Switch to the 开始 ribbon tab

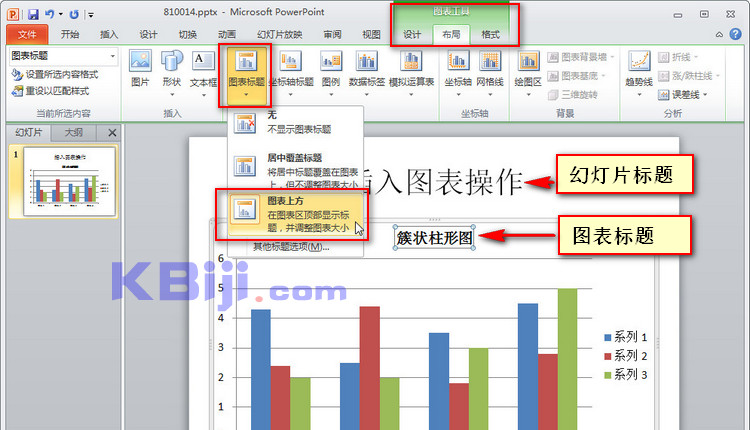click(70, 34)
